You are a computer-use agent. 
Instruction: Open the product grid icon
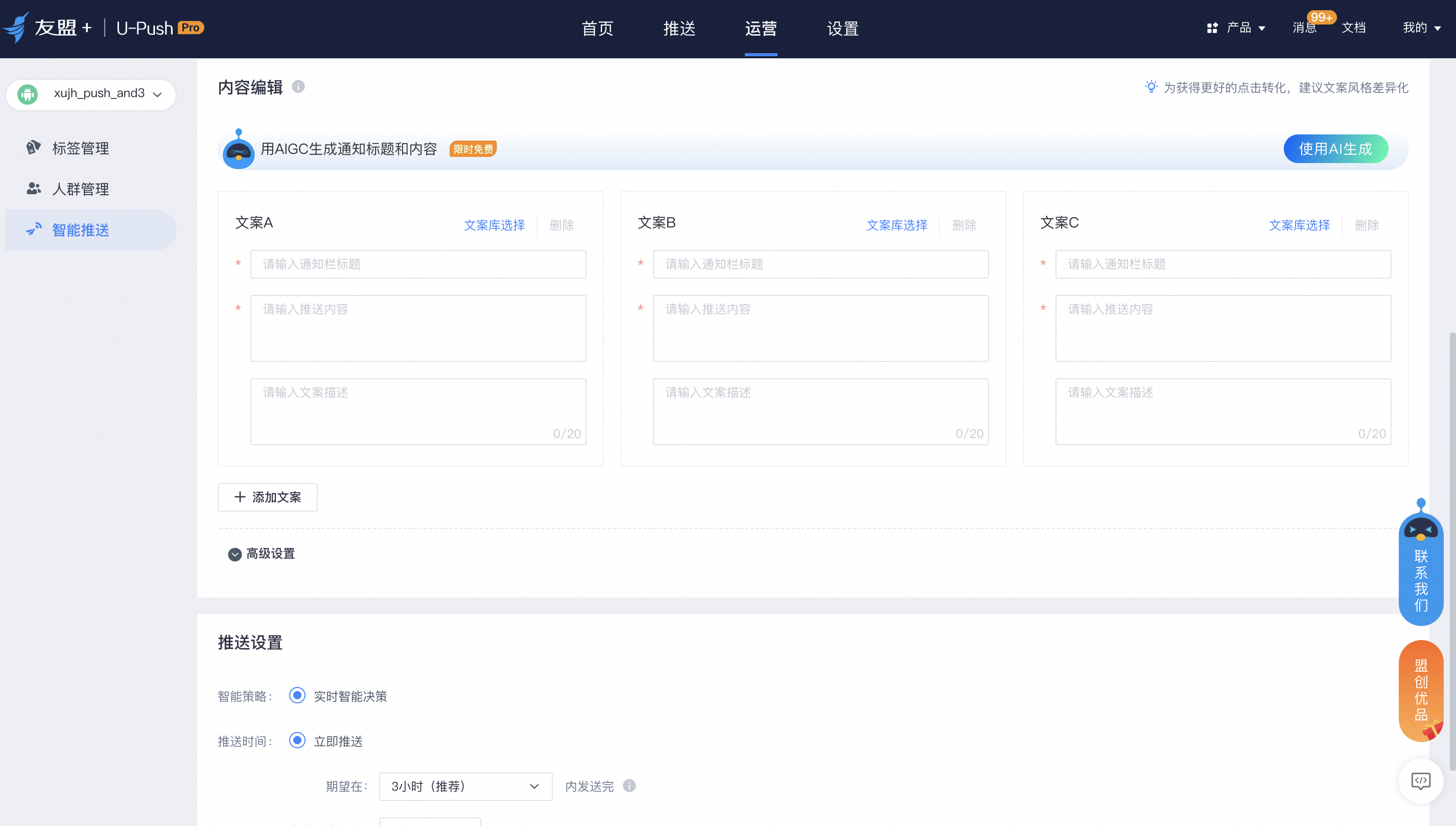tap(1212, 28)
